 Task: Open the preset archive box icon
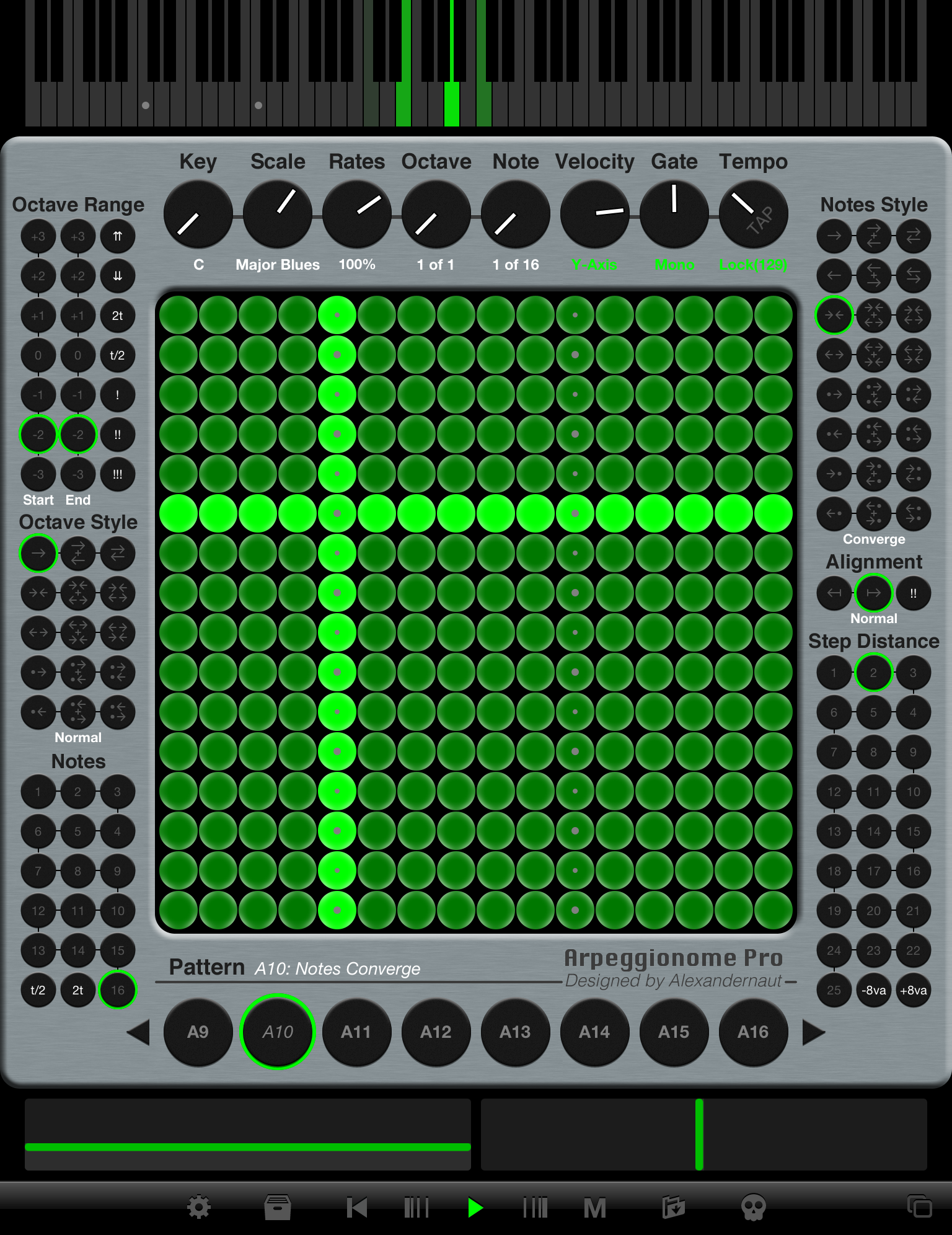[x=277, y=1207]
